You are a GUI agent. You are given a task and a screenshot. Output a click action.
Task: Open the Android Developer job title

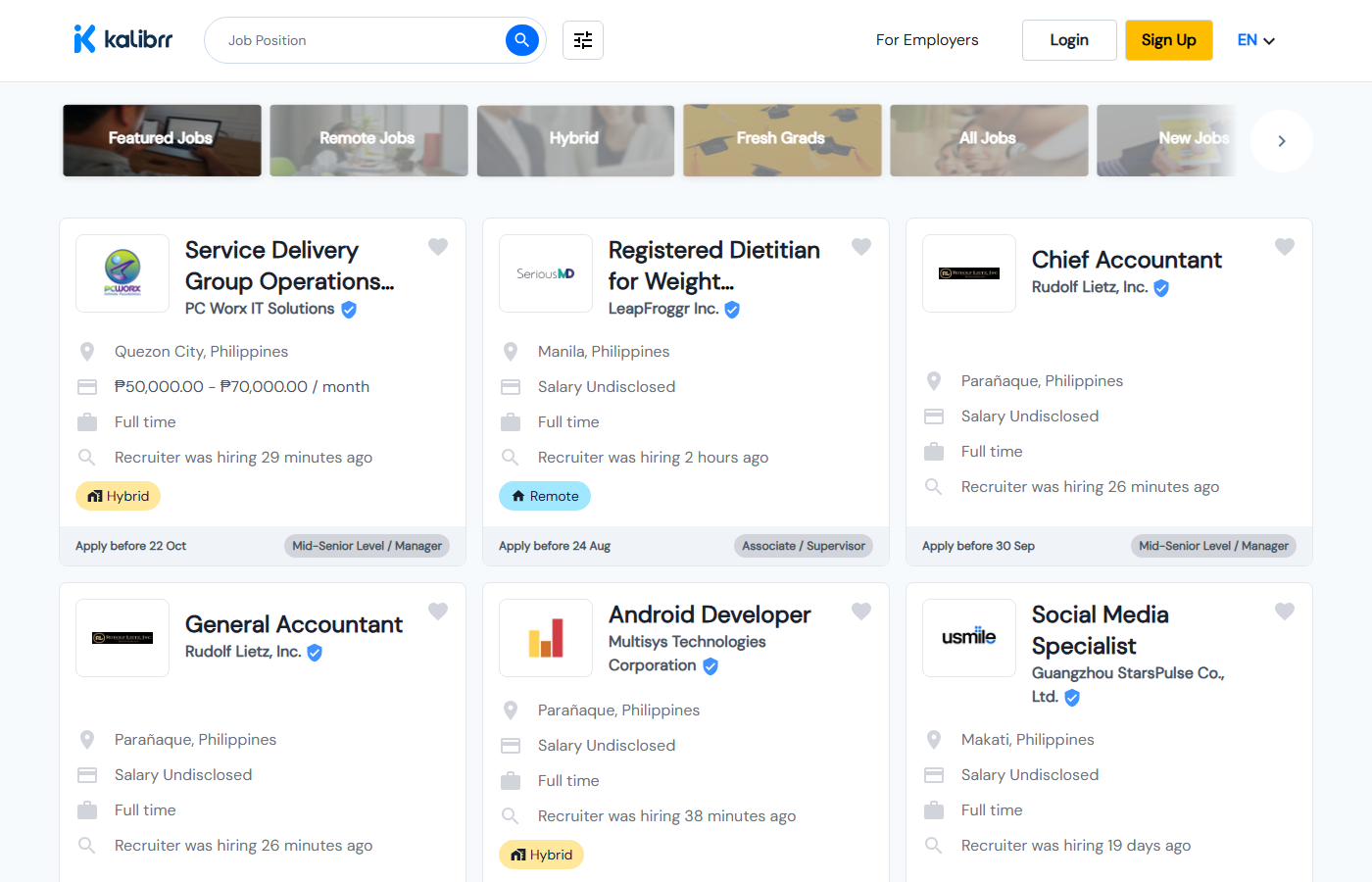(710, 614)
